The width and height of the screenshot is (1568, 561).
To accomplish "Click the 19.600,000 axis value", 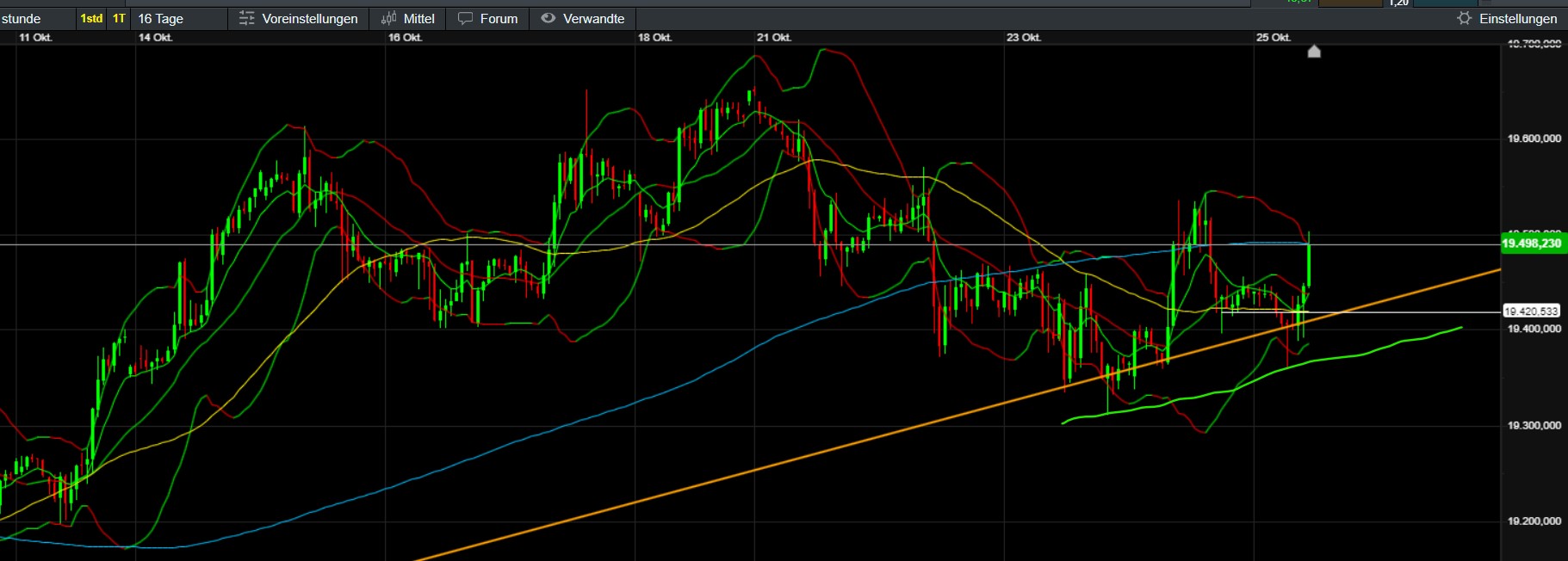I will pyautogui.click(x=1534, y=139).
